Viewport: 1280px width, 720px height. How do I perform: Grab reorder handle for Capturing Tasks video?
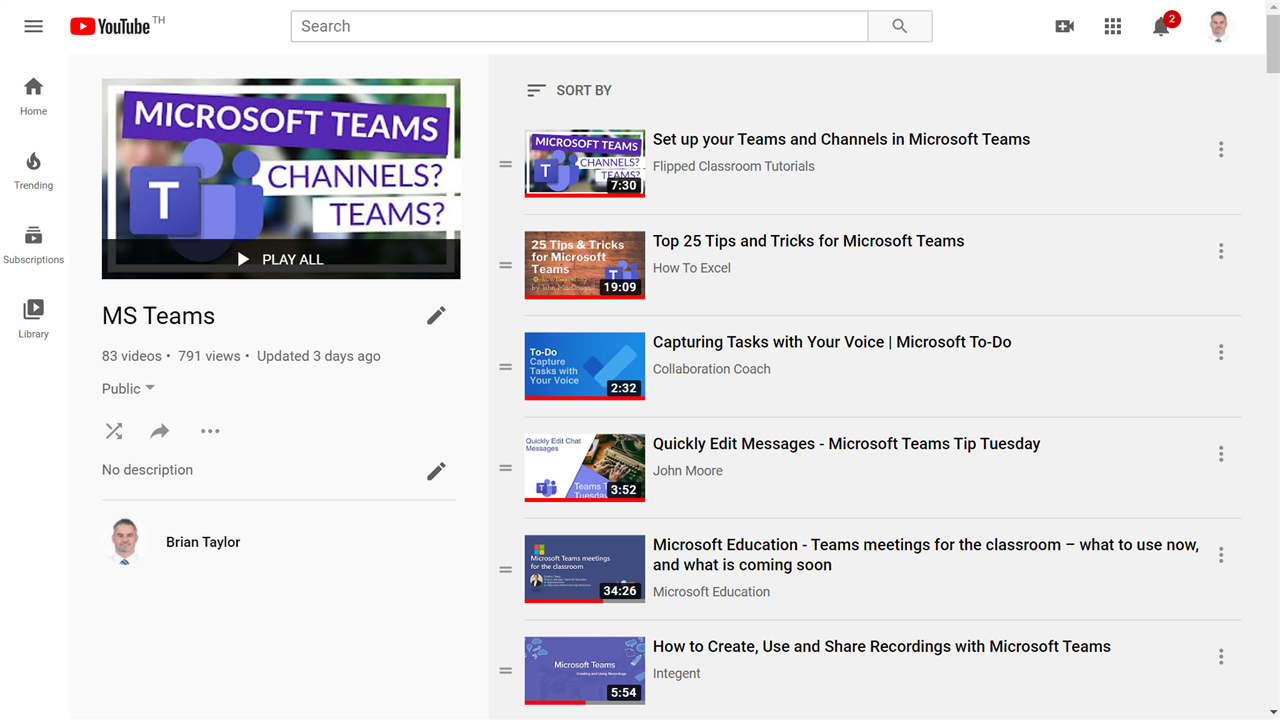tap(506, 366)
